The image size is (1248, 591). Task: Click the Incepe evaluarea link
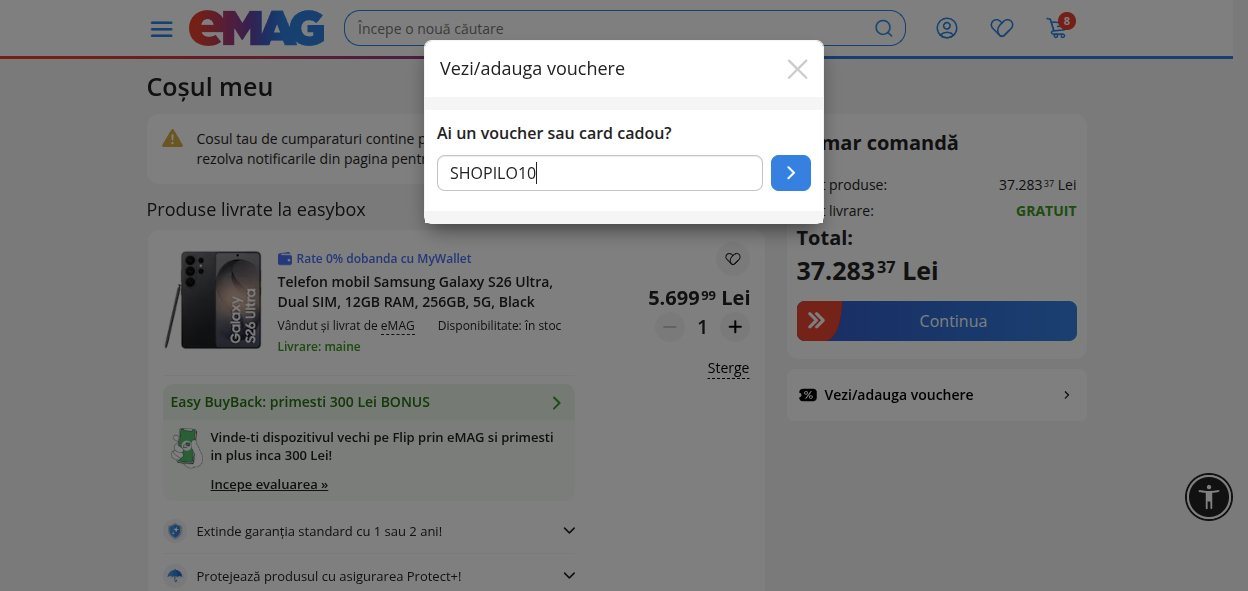[x=269, y=484]
